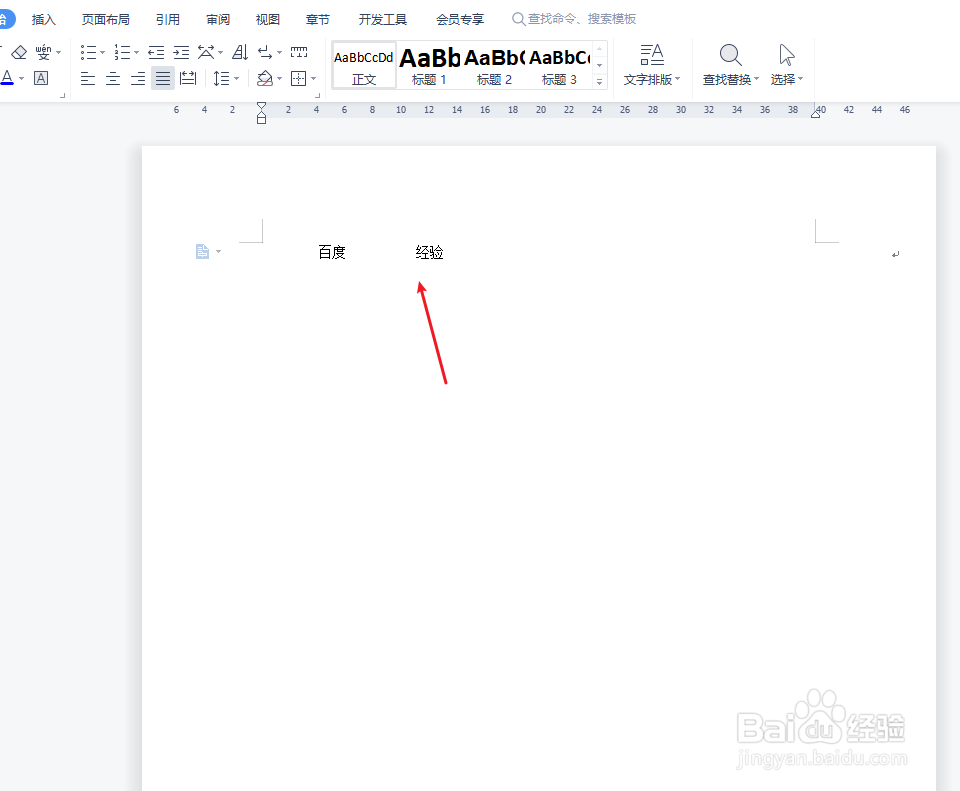
Task: Select the 正文 style
Action: (x=364, y=66)
